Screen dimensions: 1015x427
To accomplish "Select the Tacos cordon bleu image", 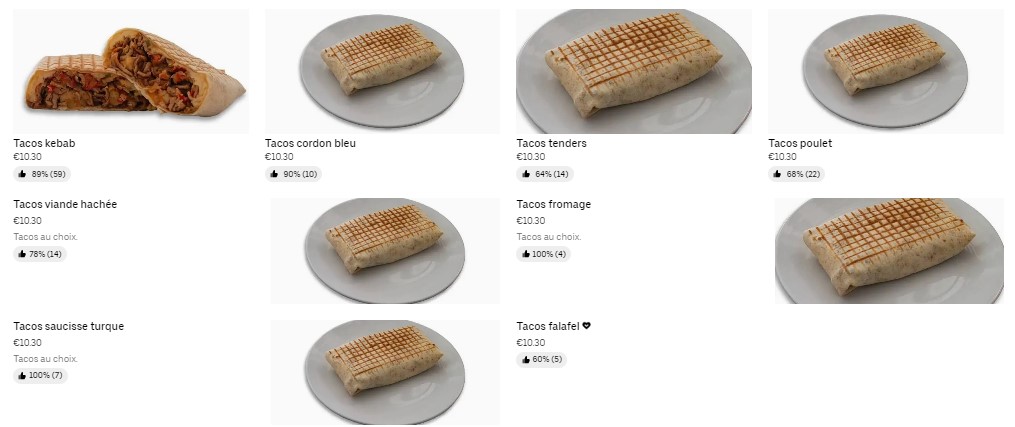I will click(382, 72).
